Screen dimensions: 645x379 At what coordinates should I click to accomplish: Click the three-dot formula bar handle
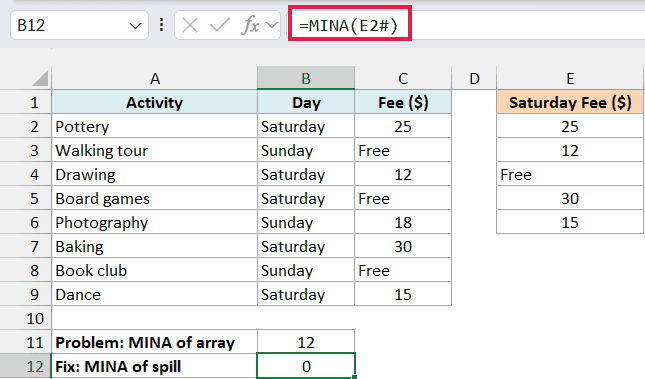pyautogui.click(x=161, y=25)
